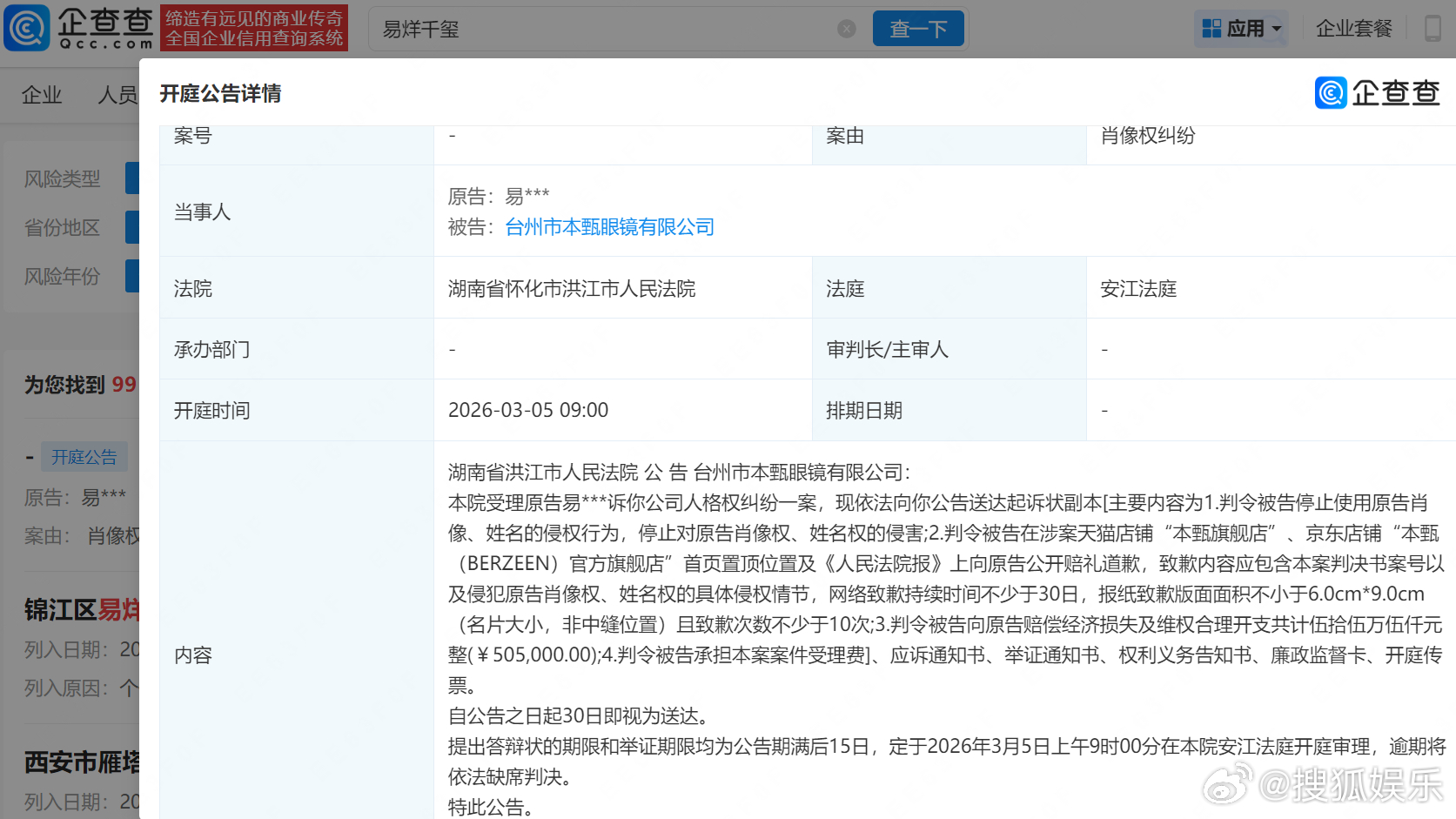The width and height of the screenshot is (1456, 819).
Task: Click the 应用 grid icon
Action: (x=1211, y=29)
